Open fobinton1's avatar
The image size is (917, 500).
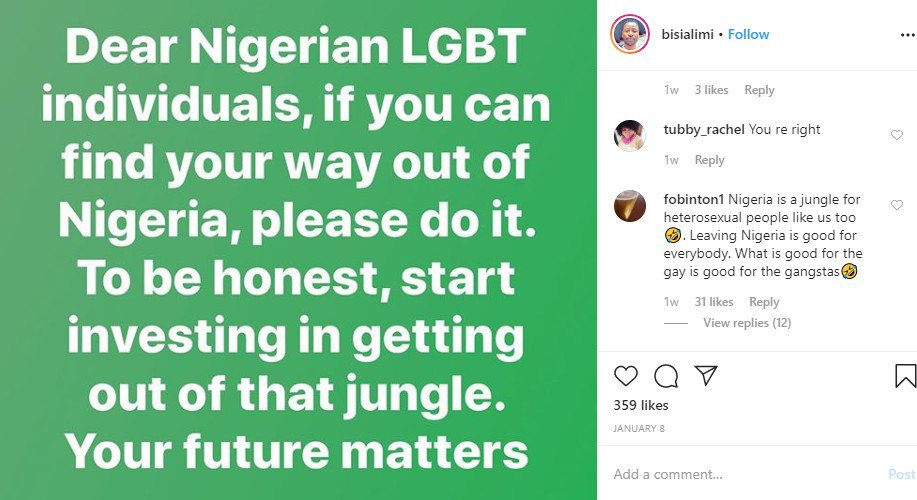pos(630,205)
